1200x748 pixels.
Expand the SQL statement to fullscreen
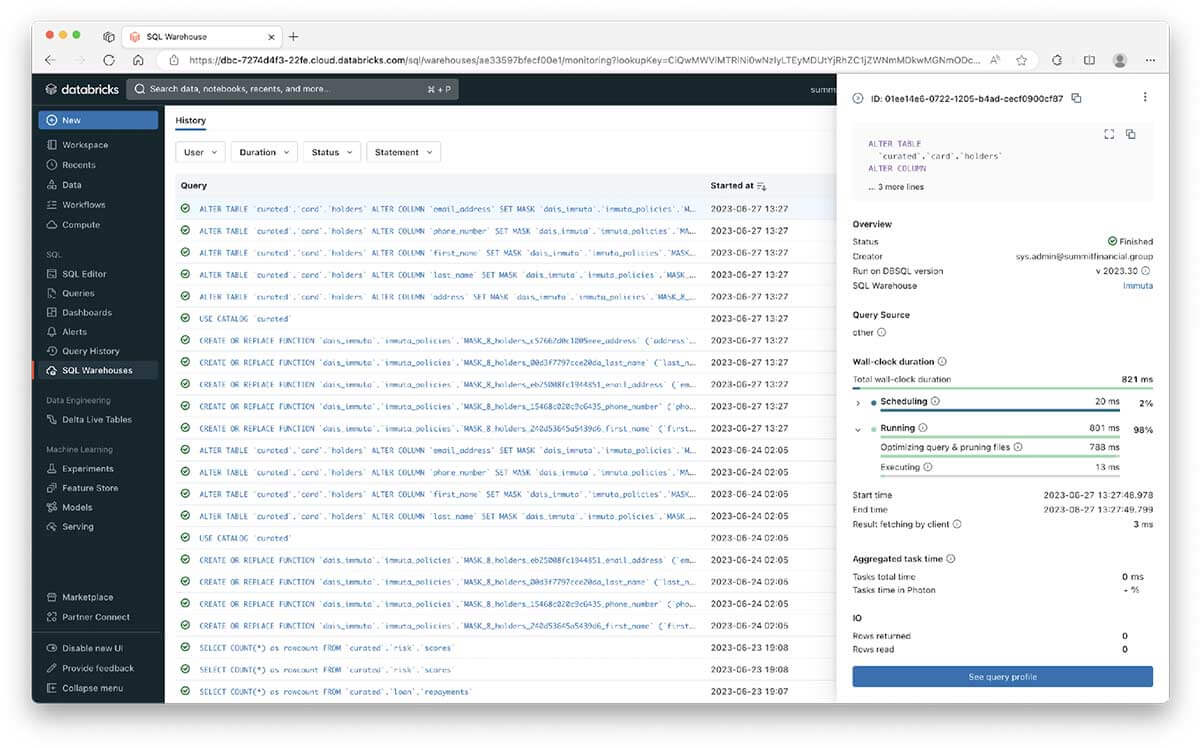tap(1109, 134)
